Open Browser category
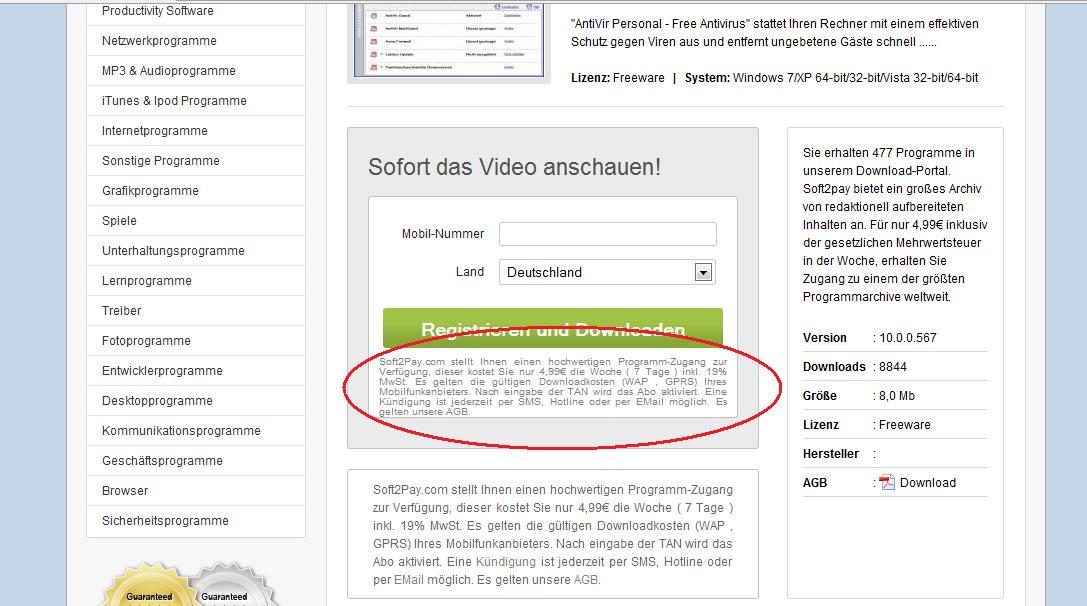Viewport: 1087px width, 606px height. pyautogui.click(x=125, y=491)
